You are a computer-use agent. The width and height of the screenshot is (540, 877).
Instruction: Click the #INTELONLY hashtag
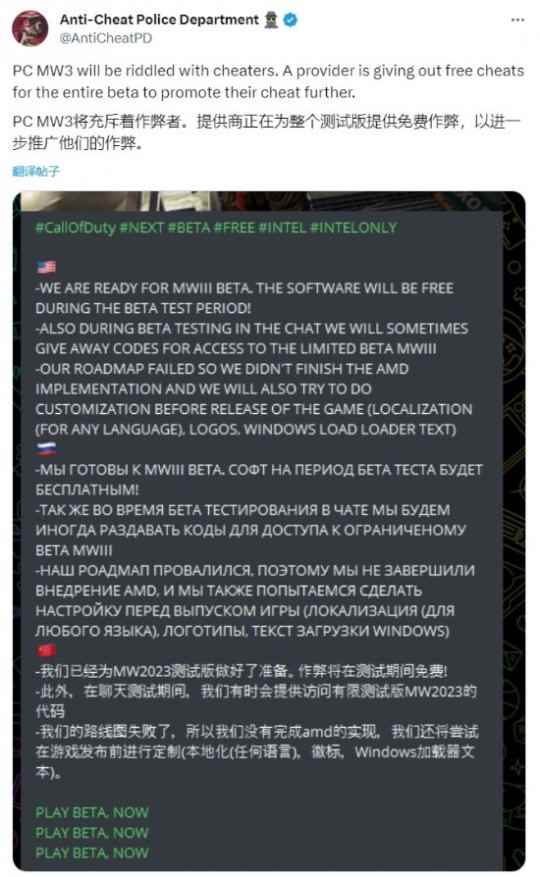click(353, 228)
